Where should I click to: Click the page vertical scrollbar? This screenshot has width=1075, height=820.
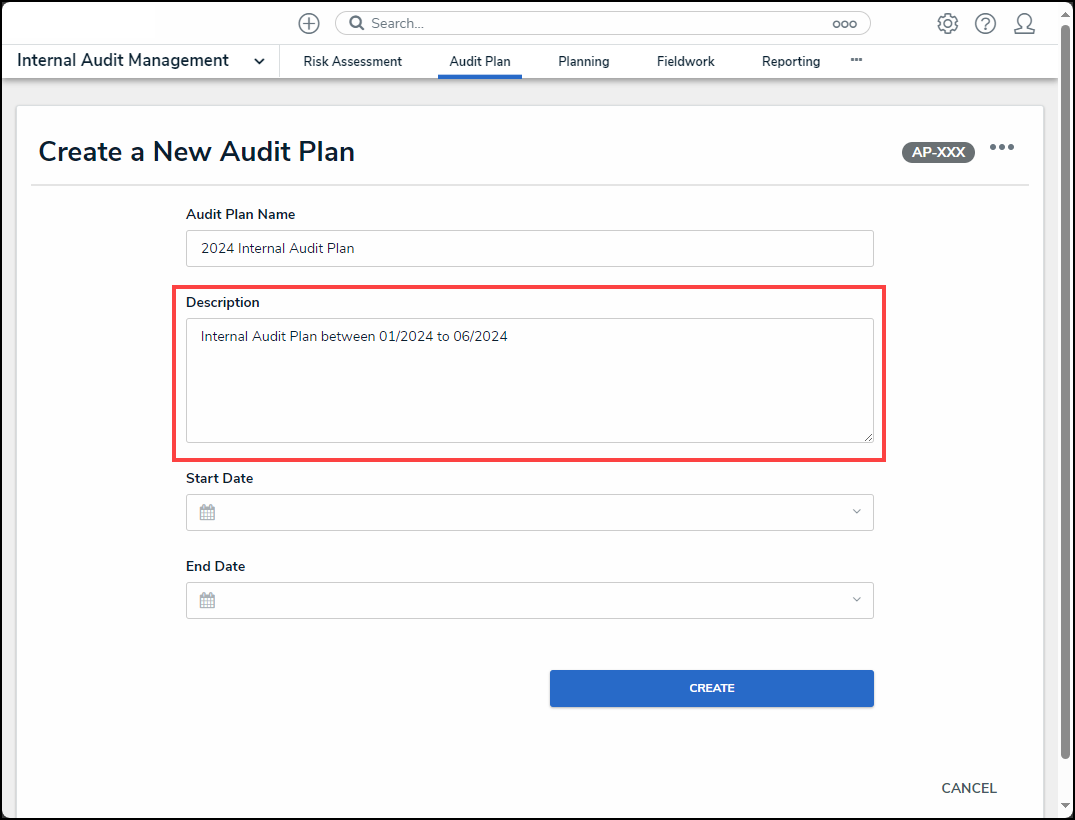click(1066, 400)
